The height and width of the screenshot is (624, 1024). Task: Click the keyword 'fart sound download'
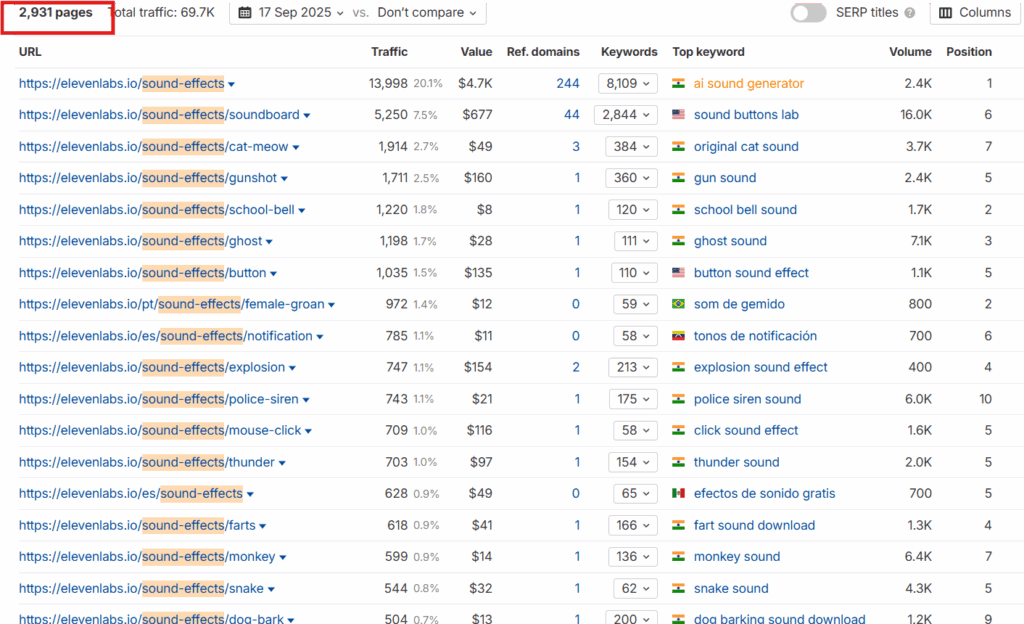(x=754, y=525)
